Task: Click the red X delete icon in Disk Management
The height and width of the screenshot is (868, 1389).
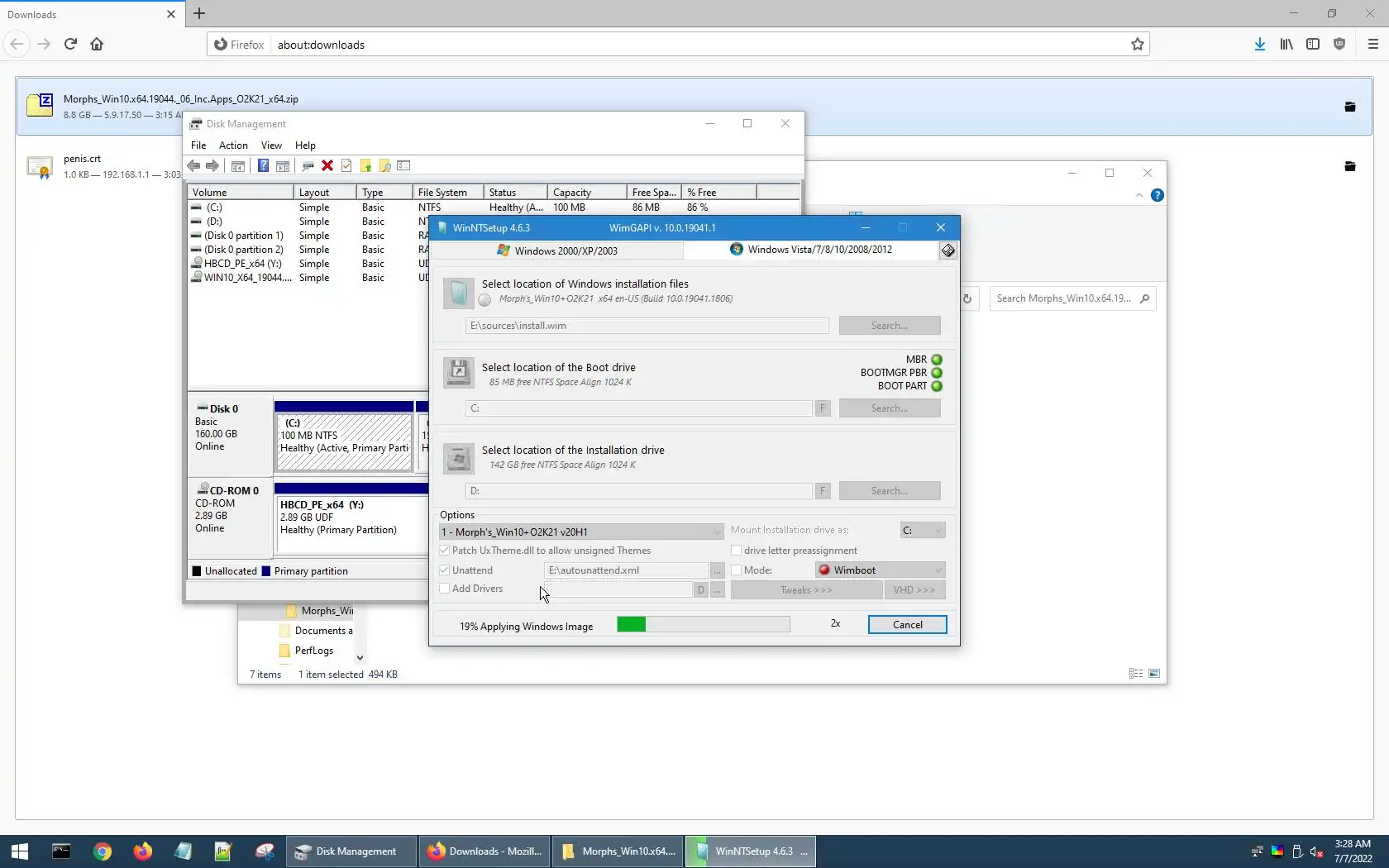Action: (x=327, y=166)
